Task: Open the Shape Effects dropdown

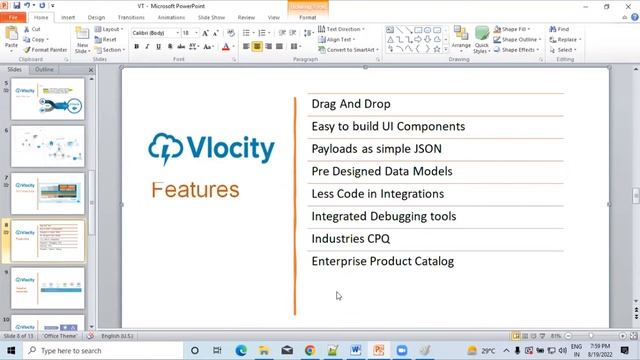Action: [516, 50]
